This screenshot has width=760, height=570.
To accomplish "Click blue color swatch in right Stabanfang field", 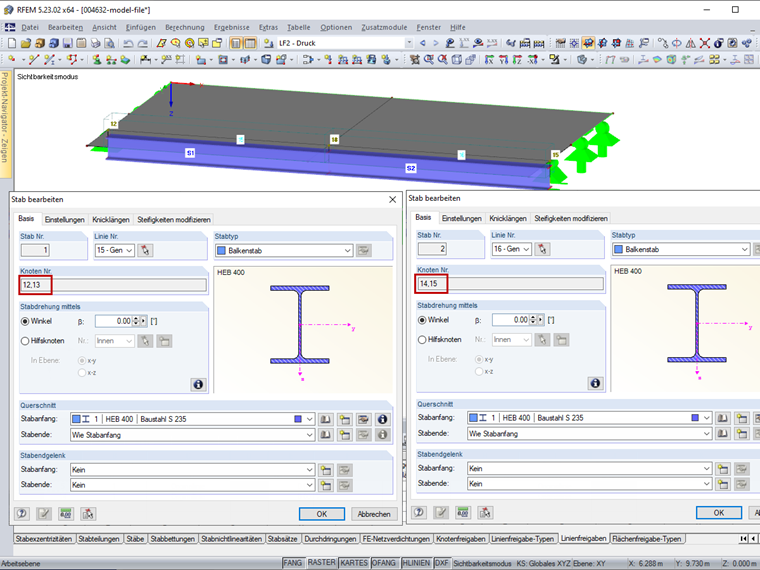I will tap(695, 418).
